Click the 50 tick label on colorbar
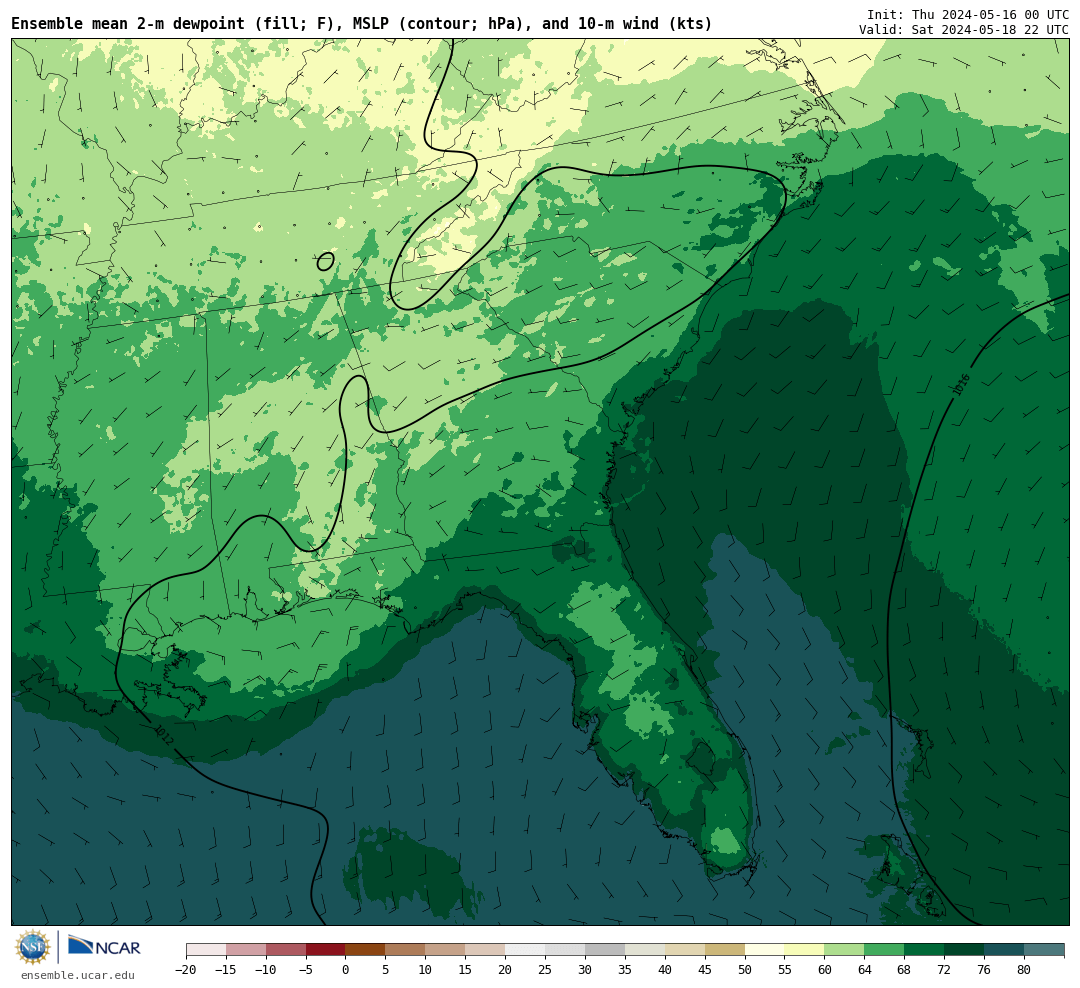 (x=745, y=970)
